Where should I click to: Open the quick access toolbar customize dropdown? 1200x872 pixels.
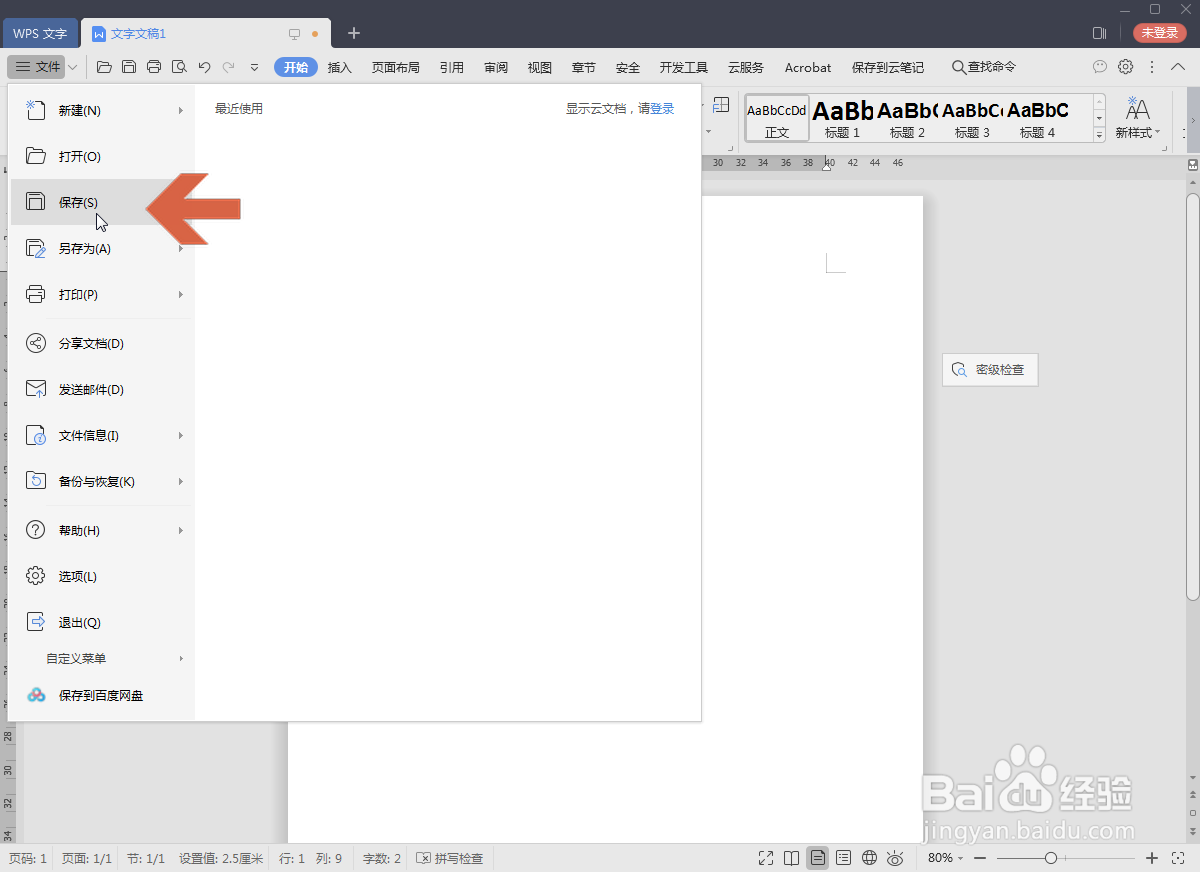pos(254,67)
